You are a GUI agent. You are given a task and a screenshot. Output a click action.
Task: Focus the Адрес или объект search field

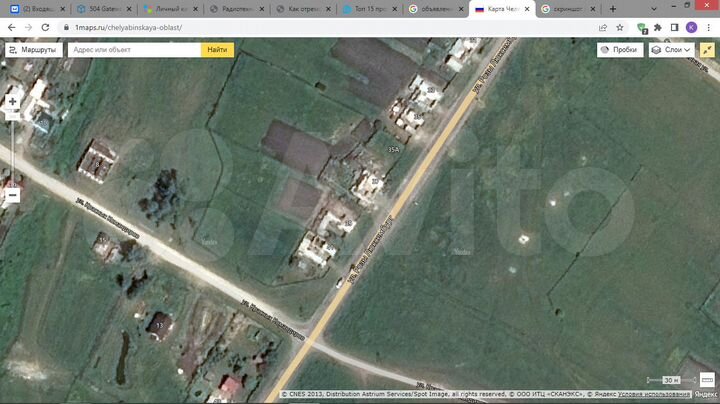coord(134,49)
